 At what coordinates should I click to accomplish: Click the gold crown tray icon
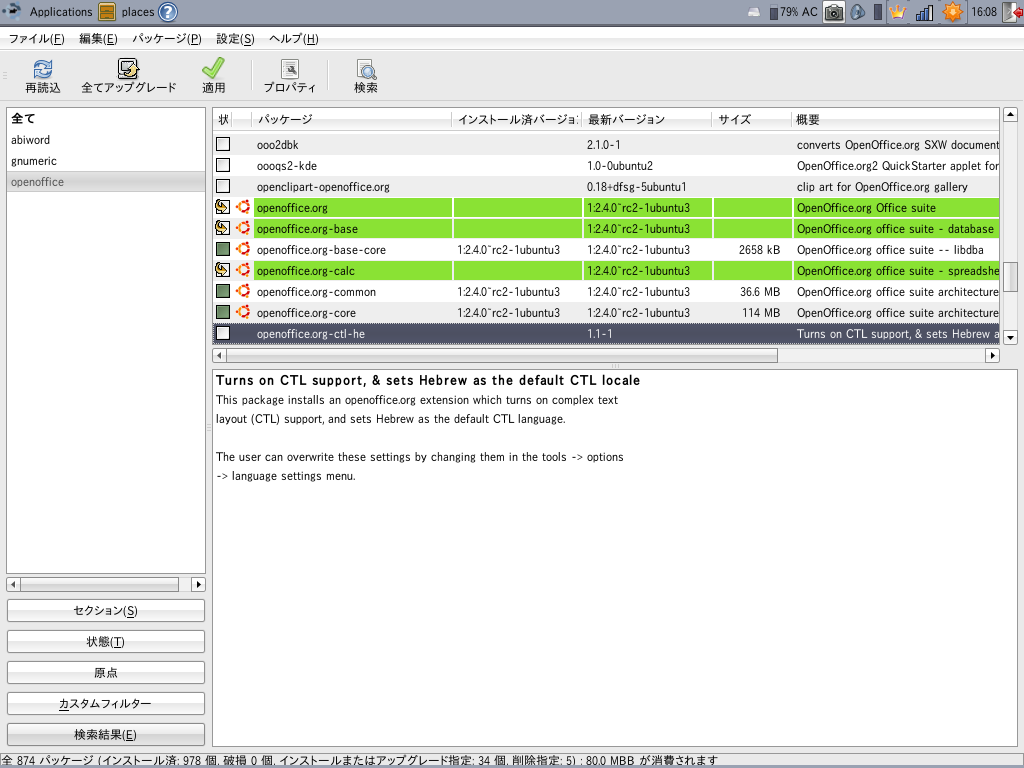pyautogui.click(x=899, y=12)
